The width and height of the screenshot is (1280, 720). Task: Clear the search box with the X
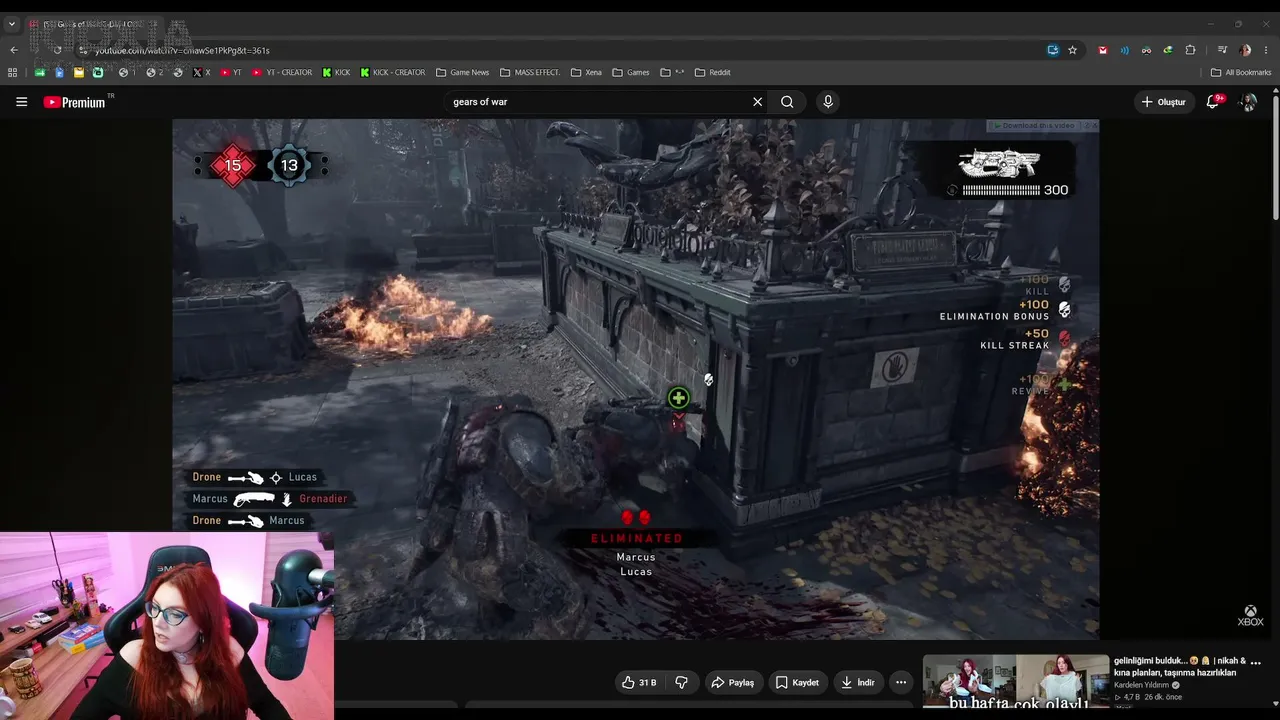pyautogui.click(x=757, y=102)
